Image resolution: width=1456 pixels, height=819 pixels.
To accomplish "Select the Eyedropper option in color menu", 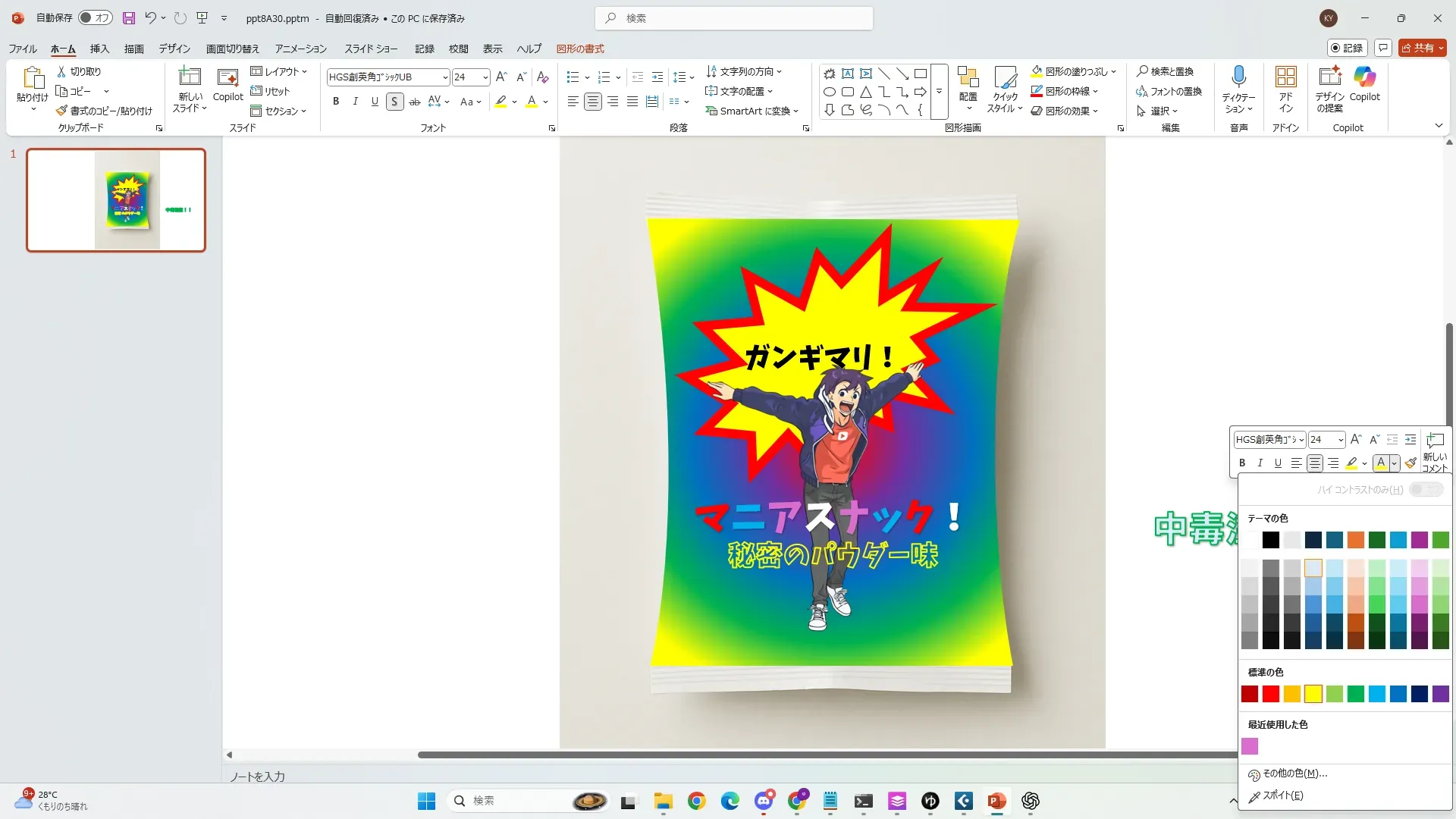I will point(1282,795).
